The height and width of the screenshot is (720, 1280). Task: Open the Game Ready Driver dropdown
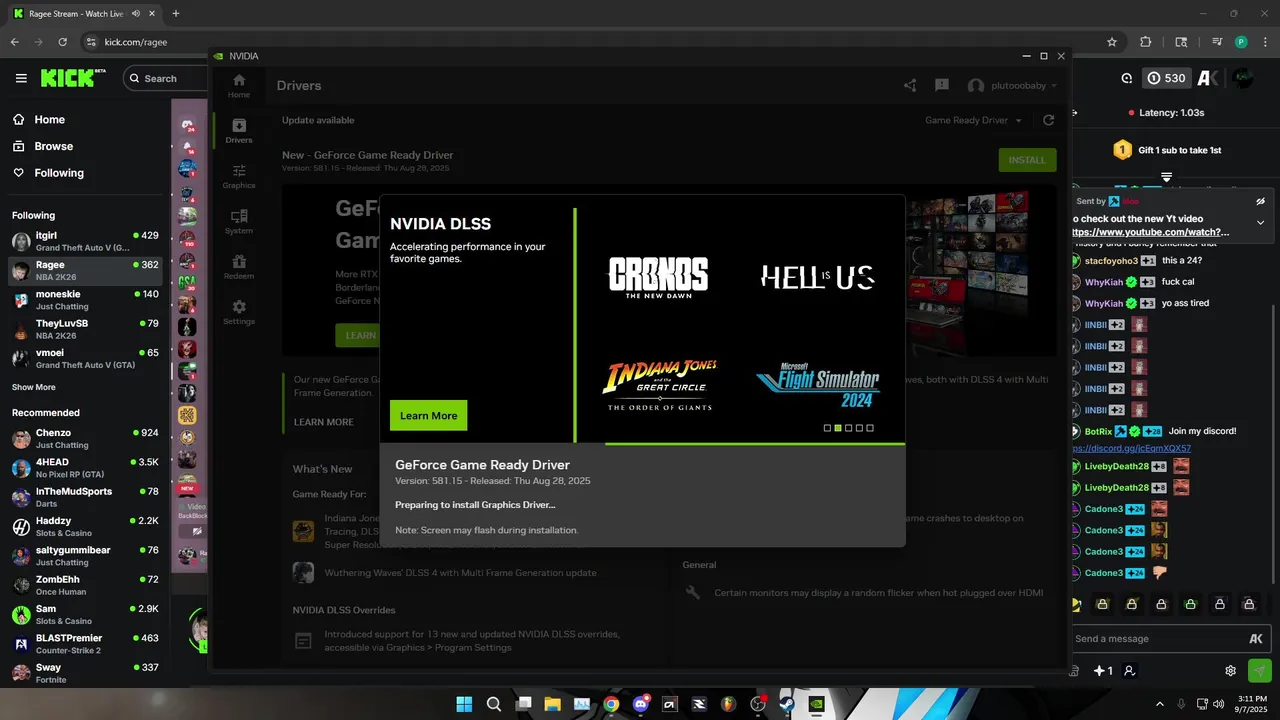[x=973, y=120]
